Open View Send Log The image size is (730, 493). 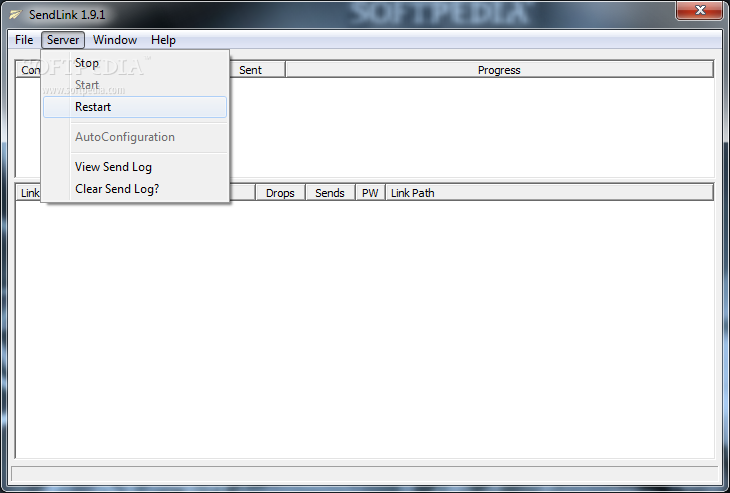click(x=135, y=167)
